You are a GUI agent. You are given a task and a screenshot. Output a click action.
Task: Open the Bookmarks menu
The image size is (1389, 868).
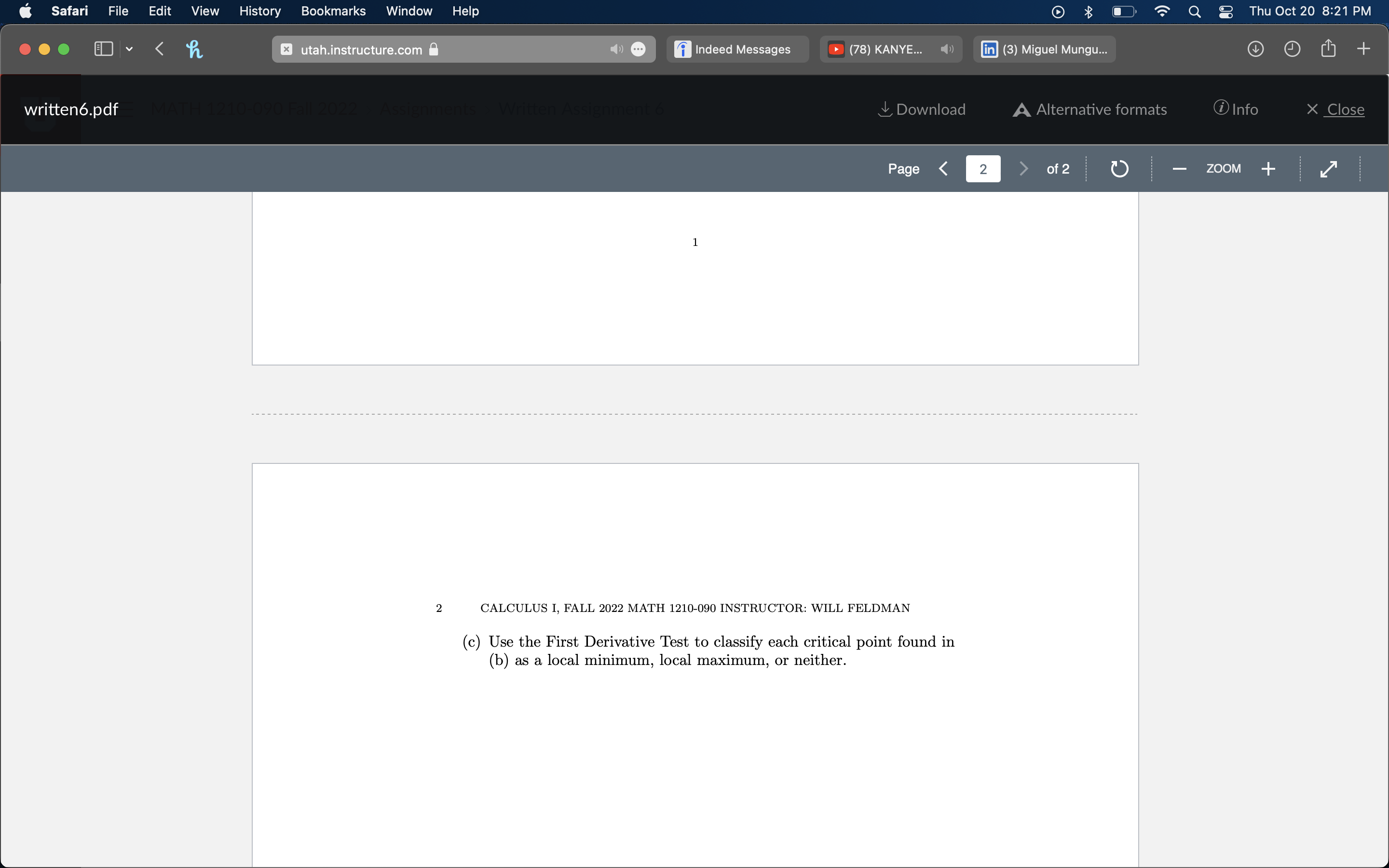pos(333,11)
